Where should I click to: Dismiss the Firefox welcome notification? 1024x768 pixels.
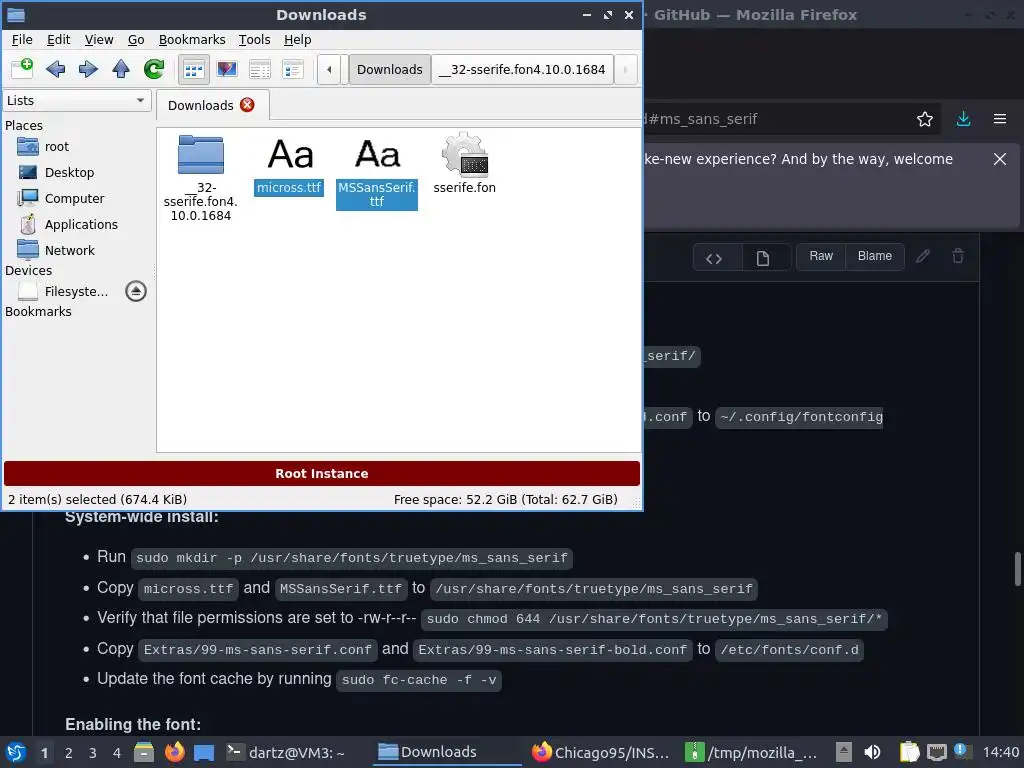[x=1000, y=159]
